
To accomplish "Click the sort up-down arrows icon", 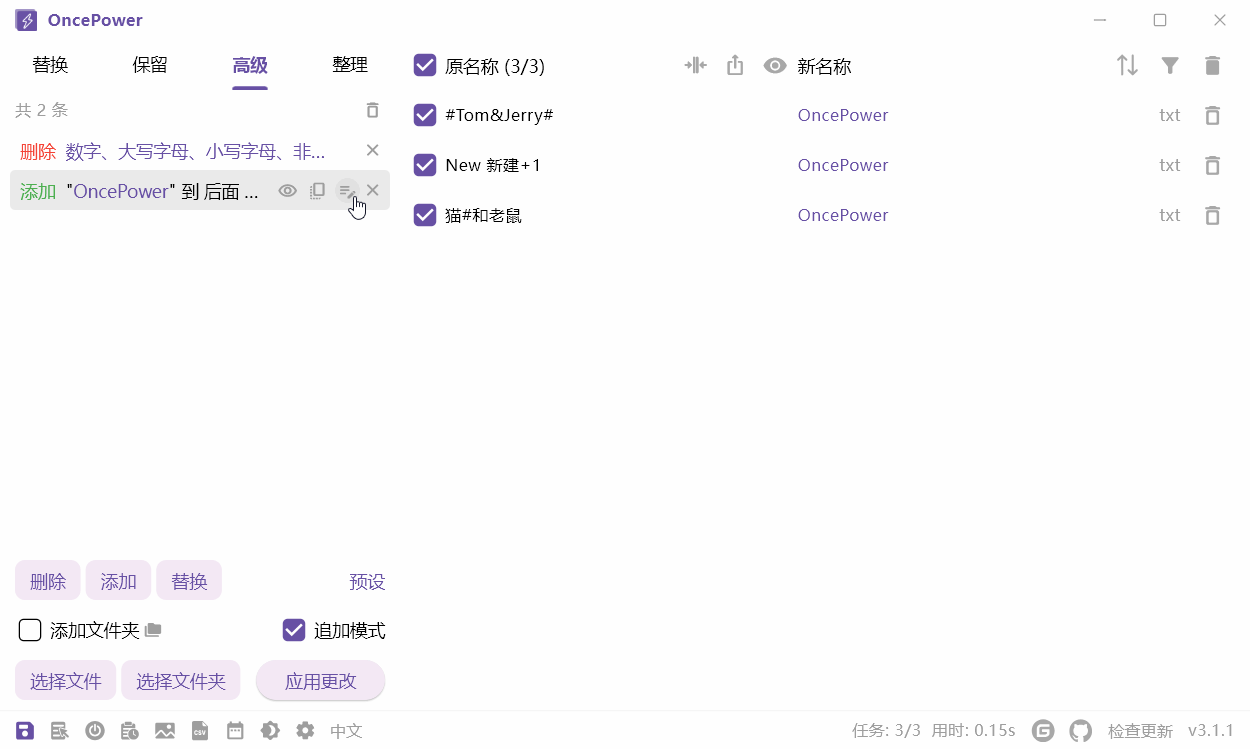I will (1128, 65).
